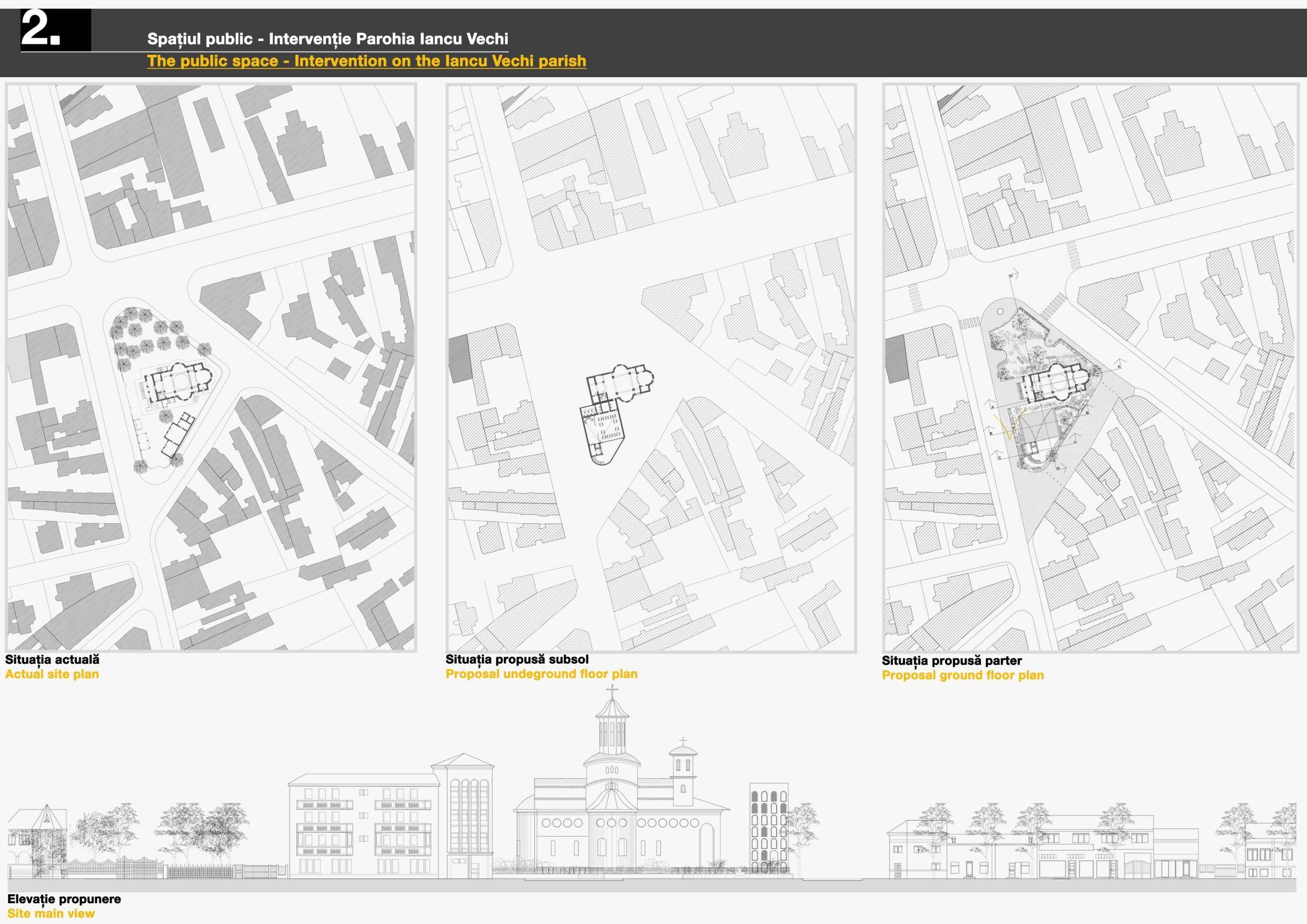Select the actual site plan drawing
1307x924 pixels.
[x=211, y=367]
